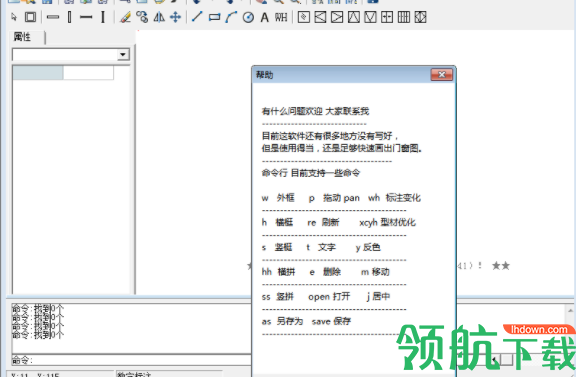576x377 pixels.
Task: Insert fixed sash with diamond symbol
Action: point(304,17)
